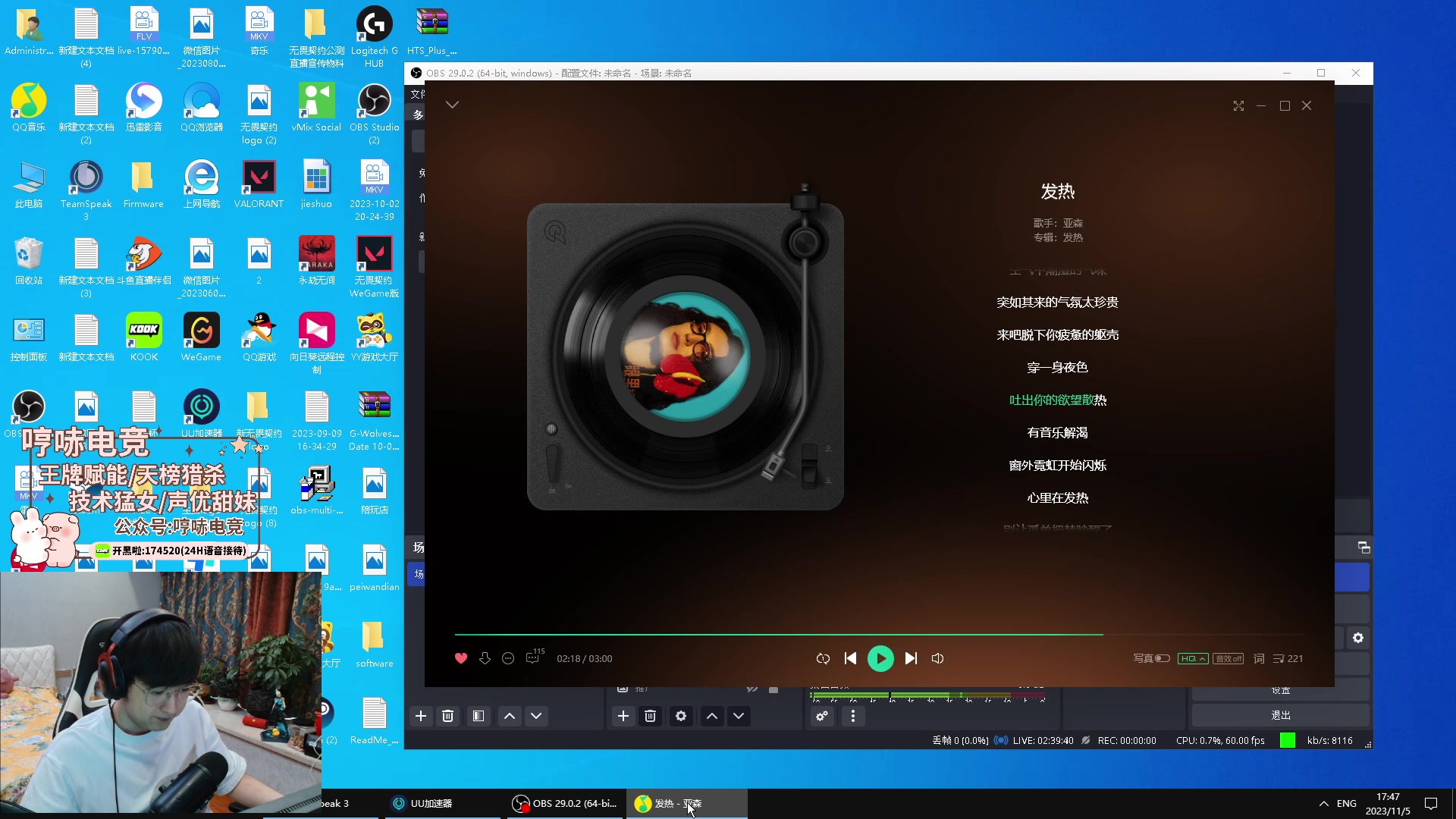1456x819 pixels.
Task: Click the REC: 00:00:00 status text
Action: click(1127, 740)
